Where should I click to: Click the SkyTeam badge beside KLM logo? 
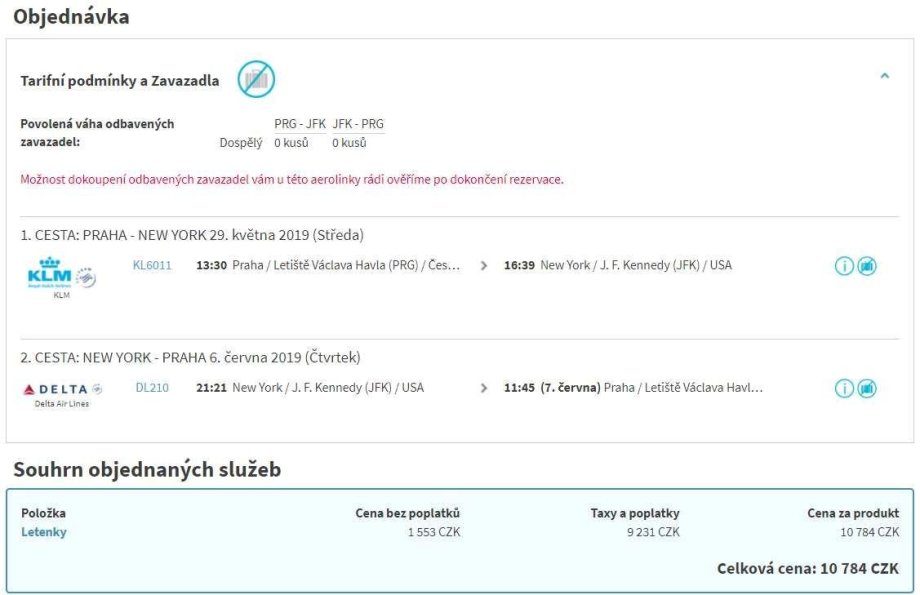(x=87, y=277)
